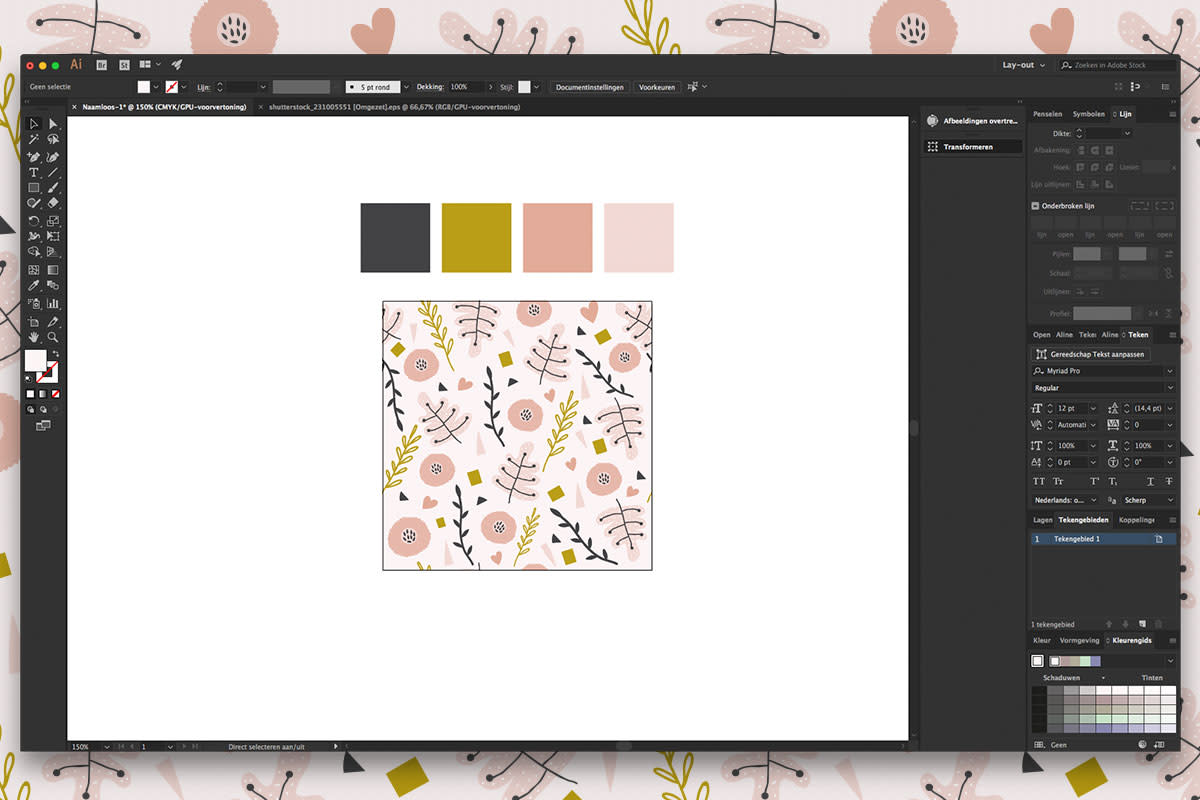Select the Mesh tool
This screenshot has width=1200, height=800.
coord(34,270)
